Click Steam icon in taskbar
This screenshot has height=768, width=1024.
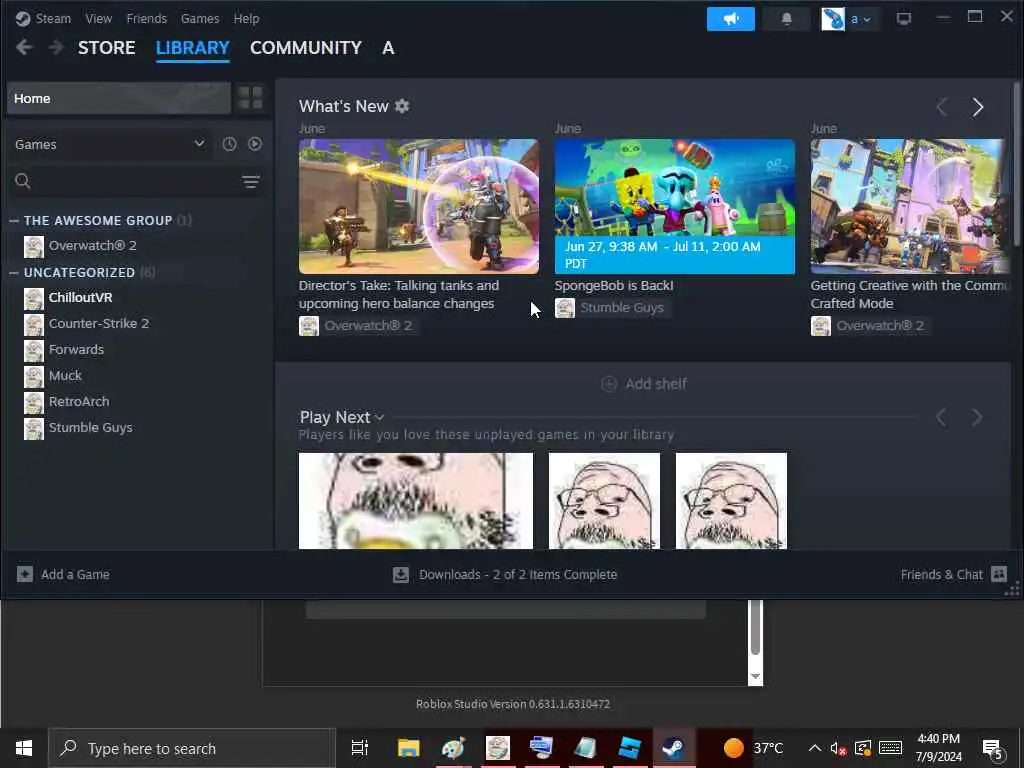point(673,748)
